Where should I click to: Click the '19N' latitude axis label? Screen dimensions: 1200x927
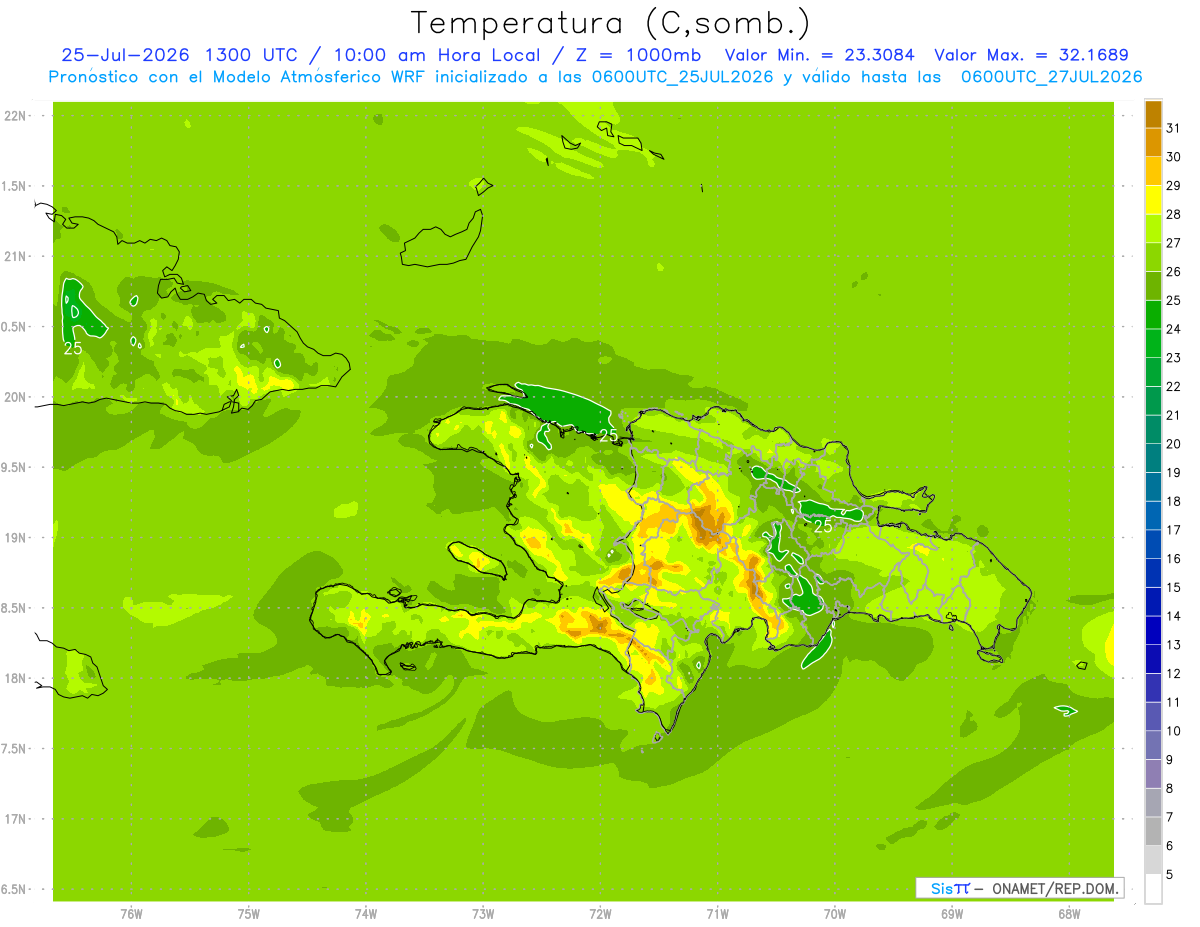14,538
